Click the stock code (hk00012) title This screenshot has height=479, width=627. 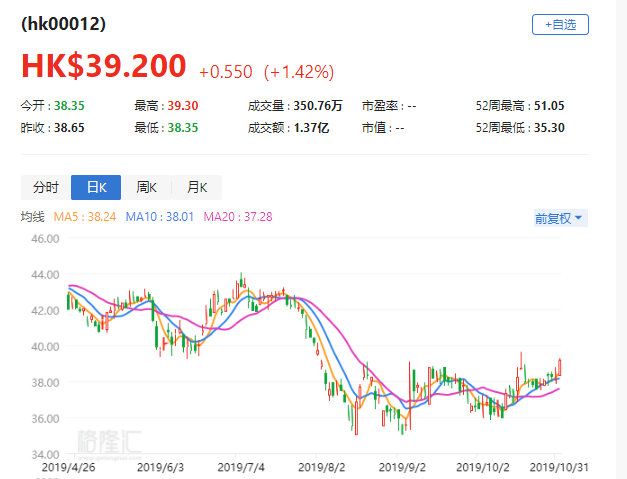point(64,23)
